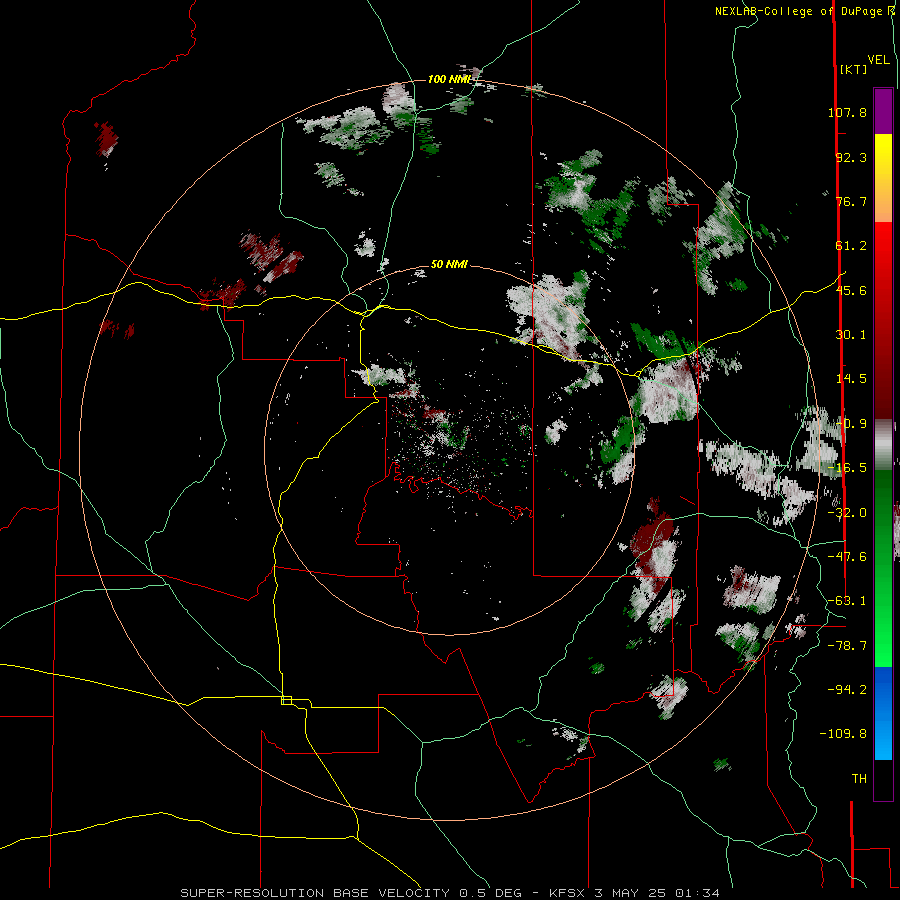Click the -109.8 velocity scale value
The height and width of the screenshot is (900, 900).
click(x=843, y=734)
